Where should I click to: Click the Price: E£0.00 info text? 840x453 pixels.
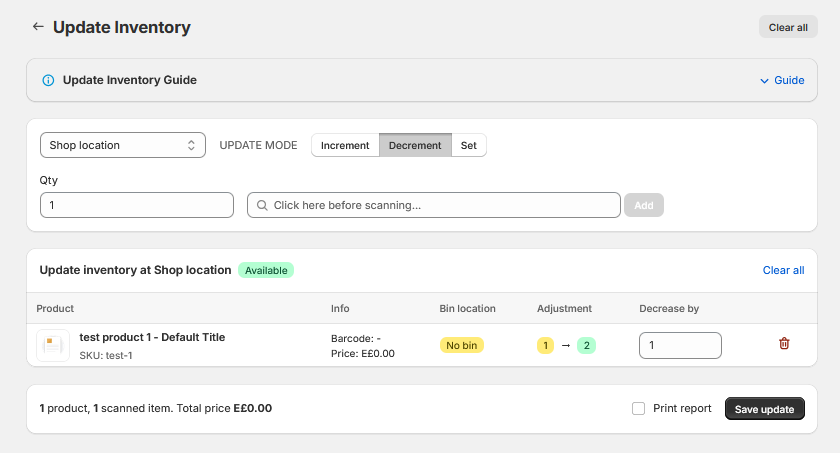click(363, 353)
